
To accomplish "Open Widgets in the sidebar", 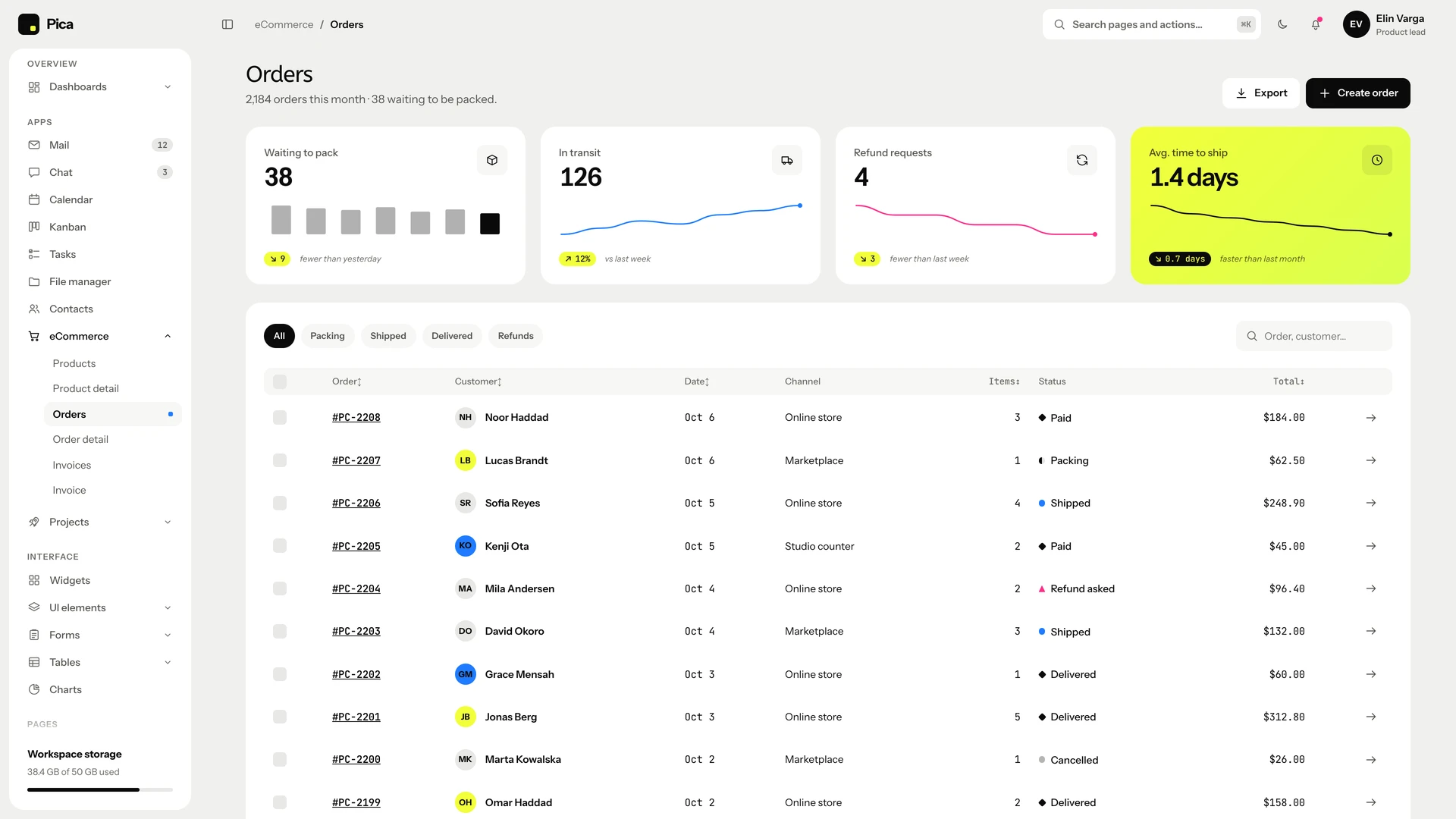I will pos(100,580).
